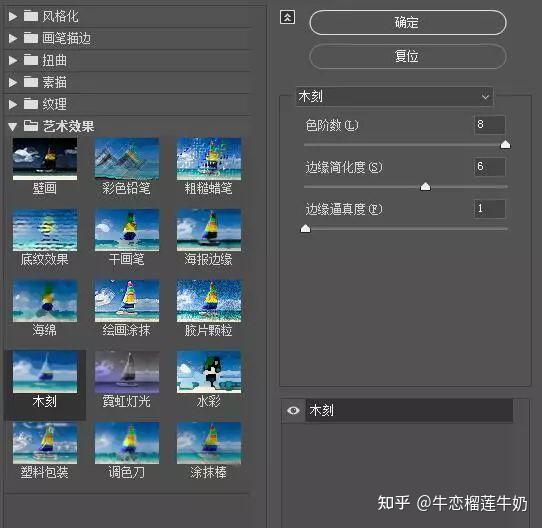This screenshot has height=528, width=542.
Task: Click the 色阶数 value field
Action: pyautogui.click(x=490, y=124)
